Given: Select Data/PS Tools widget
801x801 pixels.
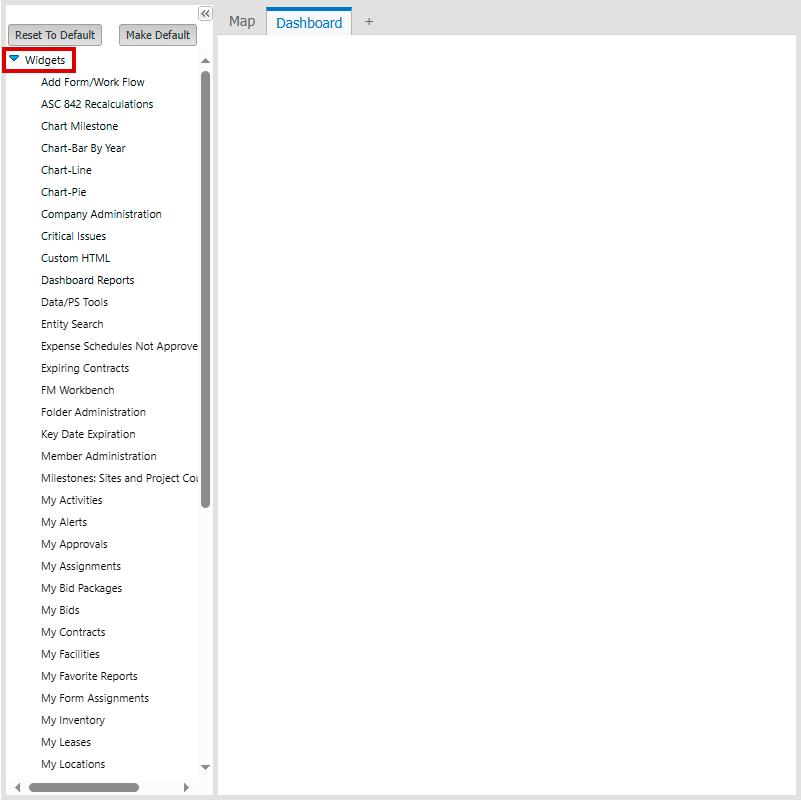Looking at the screenshot, I should click(x=75, y=302).
